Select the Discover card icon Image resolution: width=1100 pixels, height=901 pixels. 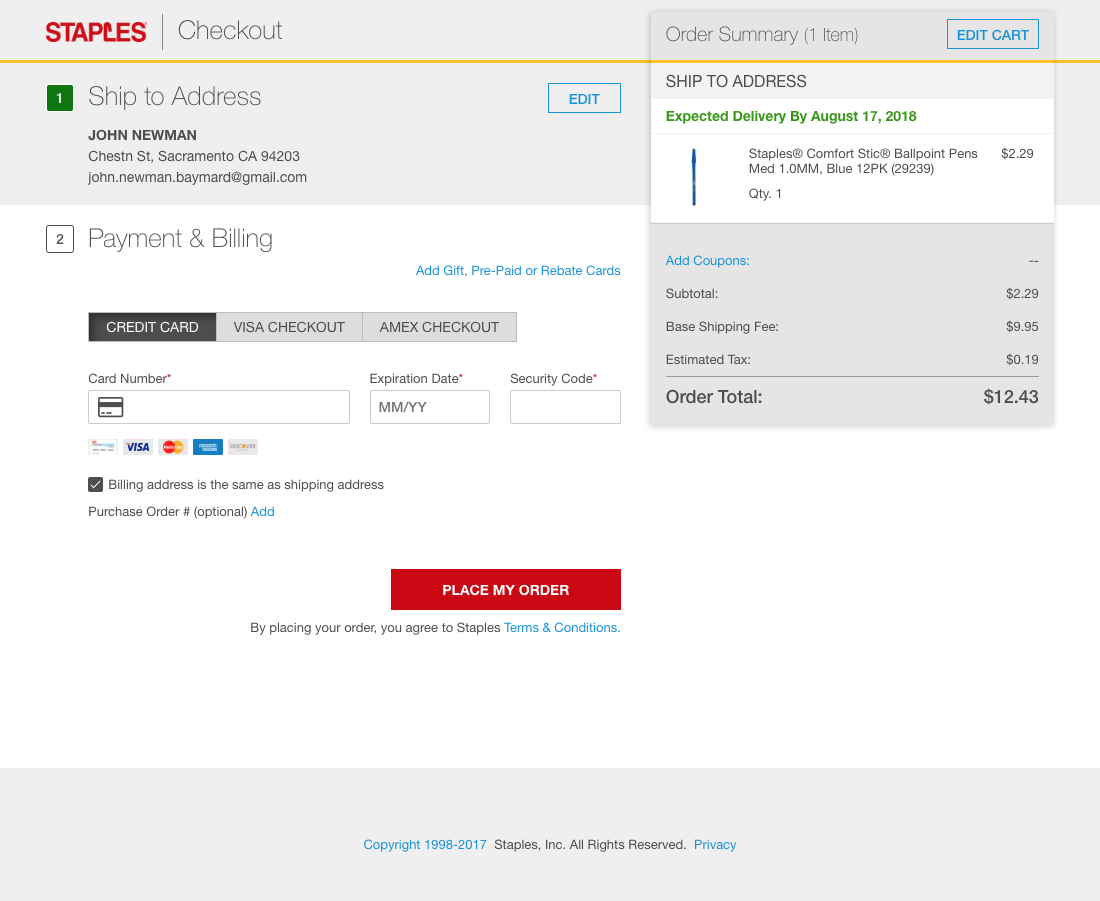point(242,447)
